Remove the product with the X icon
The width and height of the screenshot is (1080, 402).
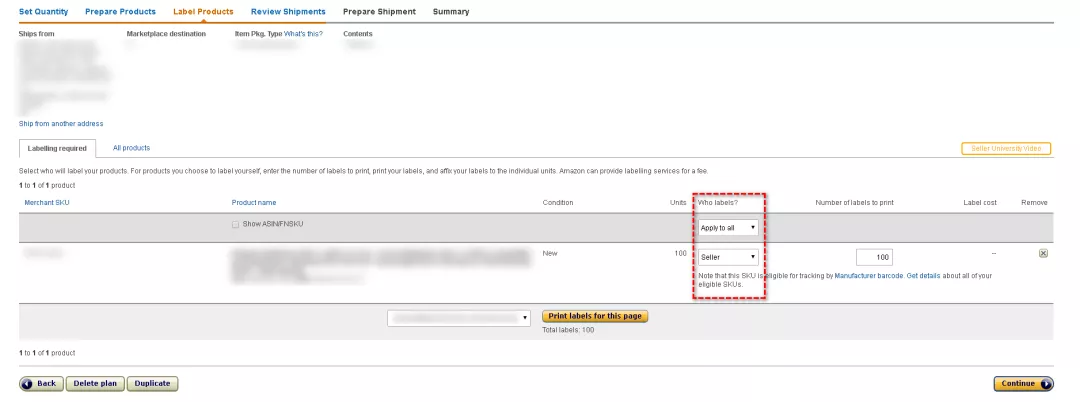point(1043,253)
